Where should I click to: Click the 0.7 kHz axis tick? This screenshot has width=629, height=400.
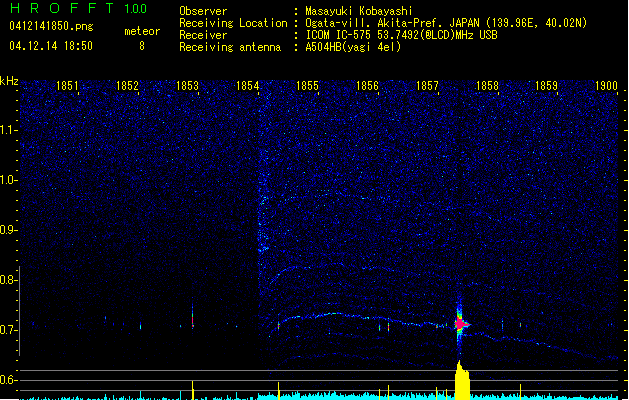click(x=8, y=330)
